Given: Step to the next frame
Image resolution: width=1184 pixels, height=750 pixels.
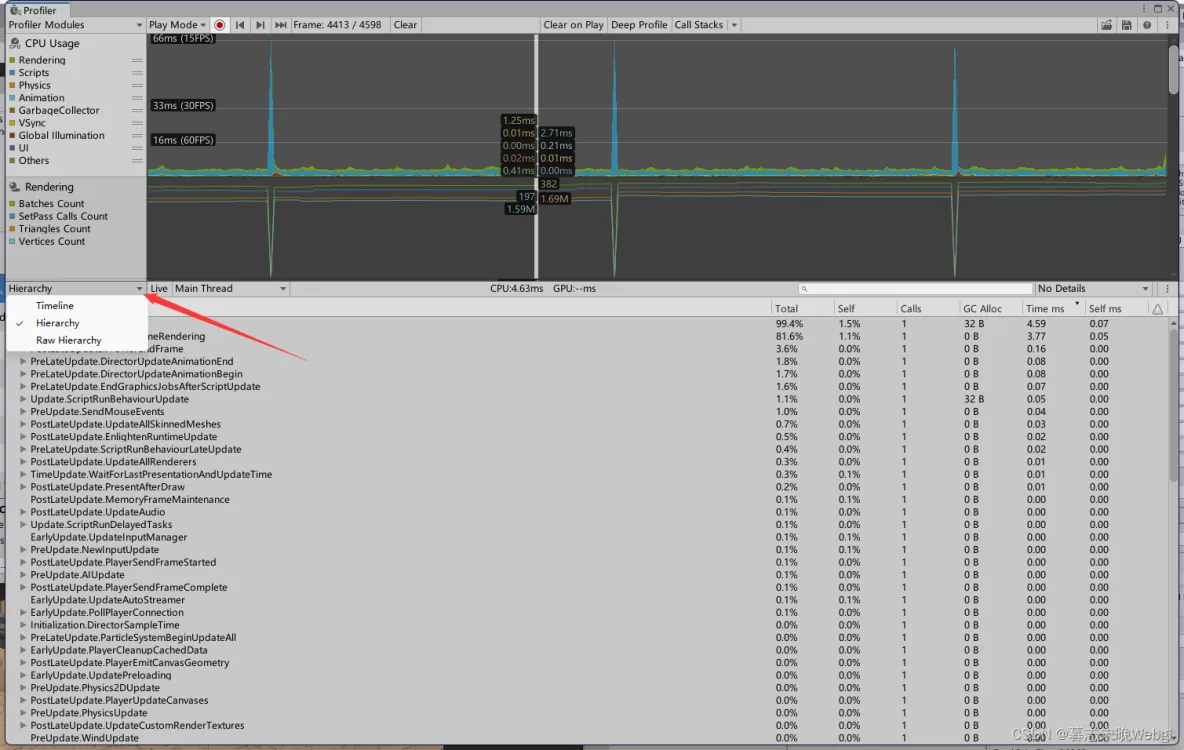Looking at the screenshot, I should click(260, 25).
